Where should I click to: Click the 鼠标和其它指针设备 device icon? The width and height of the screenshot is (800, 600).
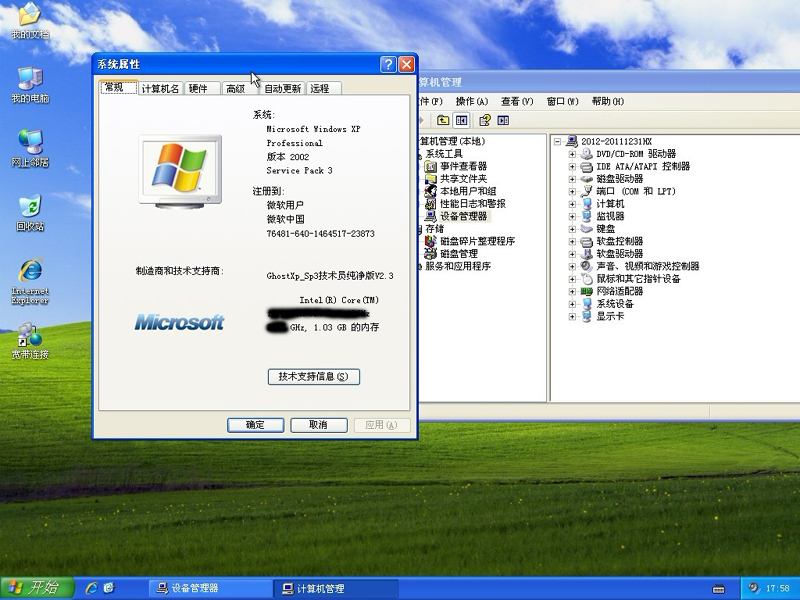point(587,279)
